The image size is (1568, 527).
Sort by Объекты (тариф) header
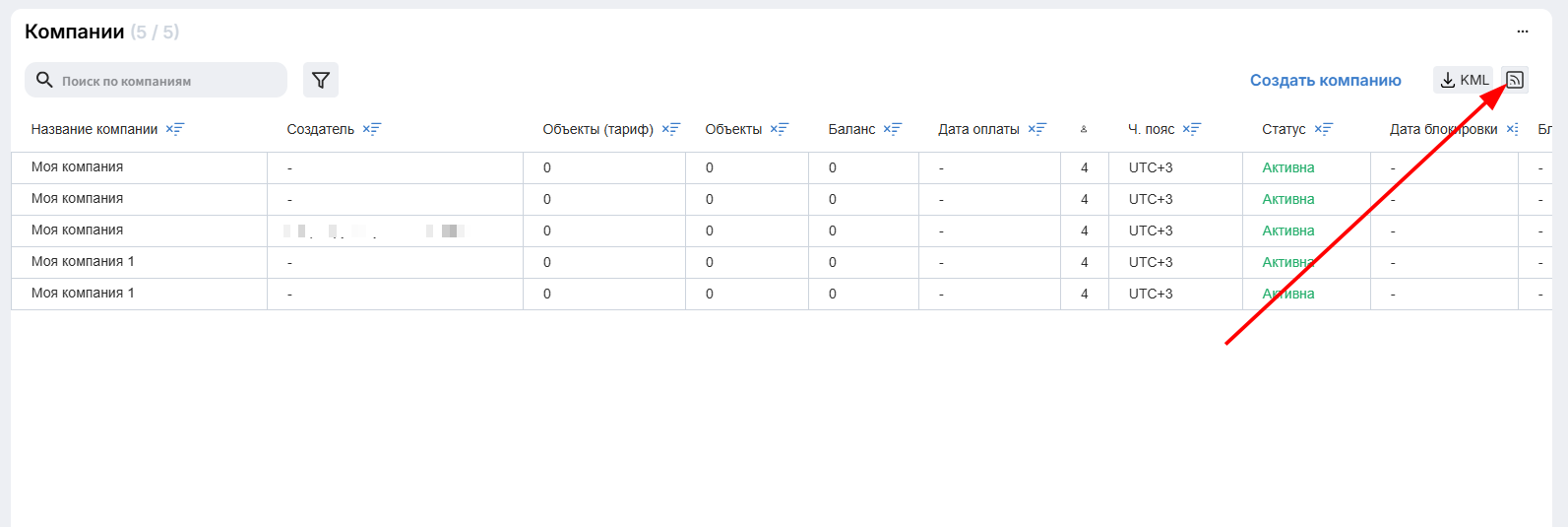[x=598, y=129]
